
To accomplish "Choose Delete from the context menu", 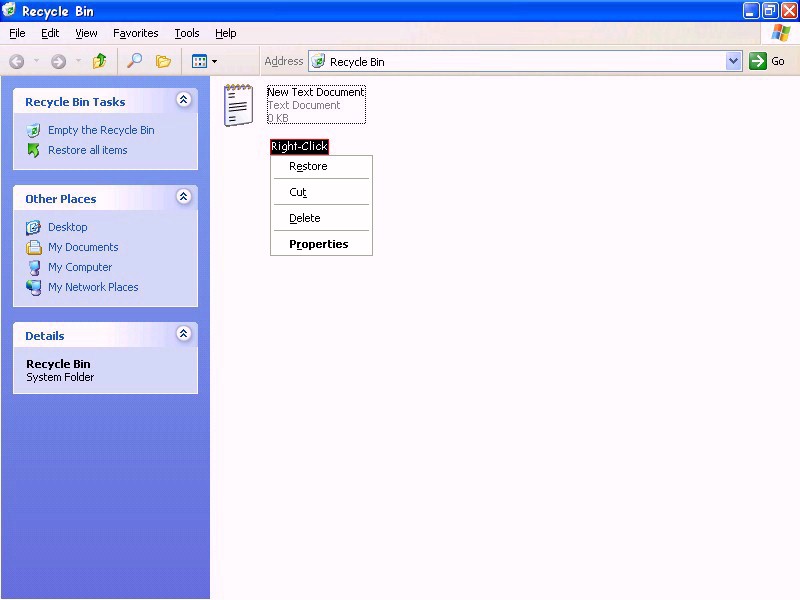I will tap(321, 218).
